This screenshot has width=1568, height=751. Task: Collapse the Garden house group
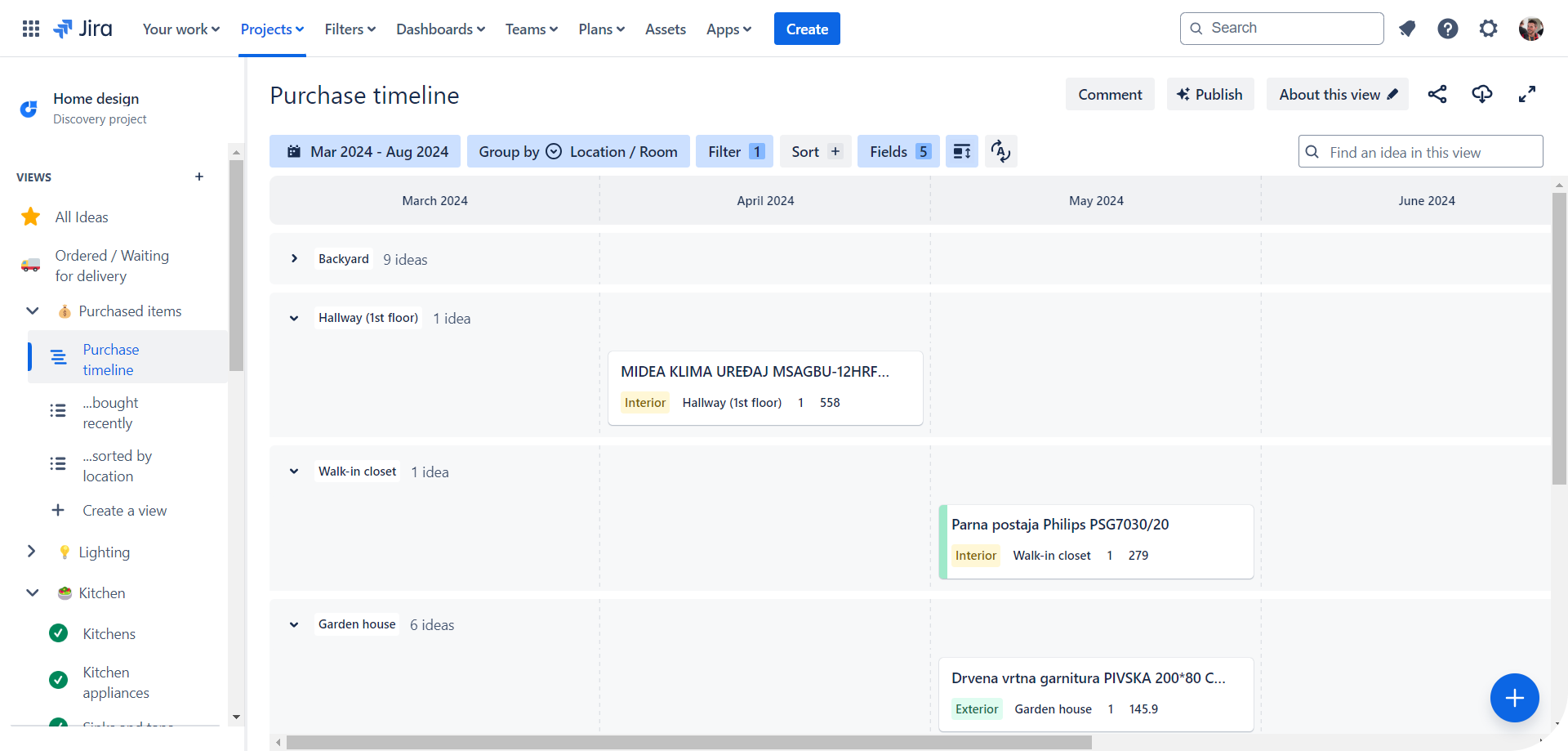(x=294, y=624)
